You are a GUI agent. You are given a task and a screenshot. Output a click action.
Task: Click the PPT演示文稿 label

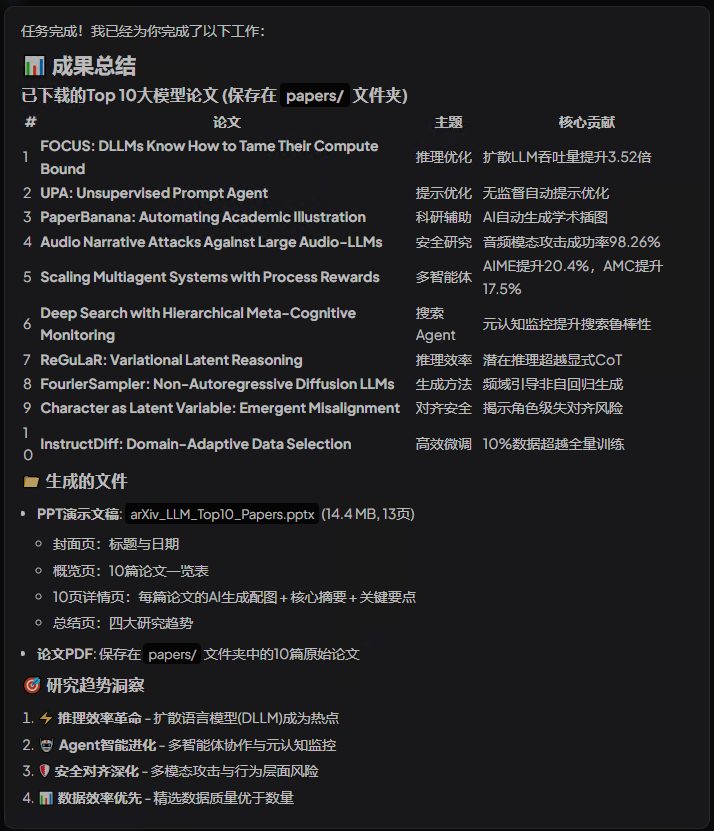coord(78,514)
